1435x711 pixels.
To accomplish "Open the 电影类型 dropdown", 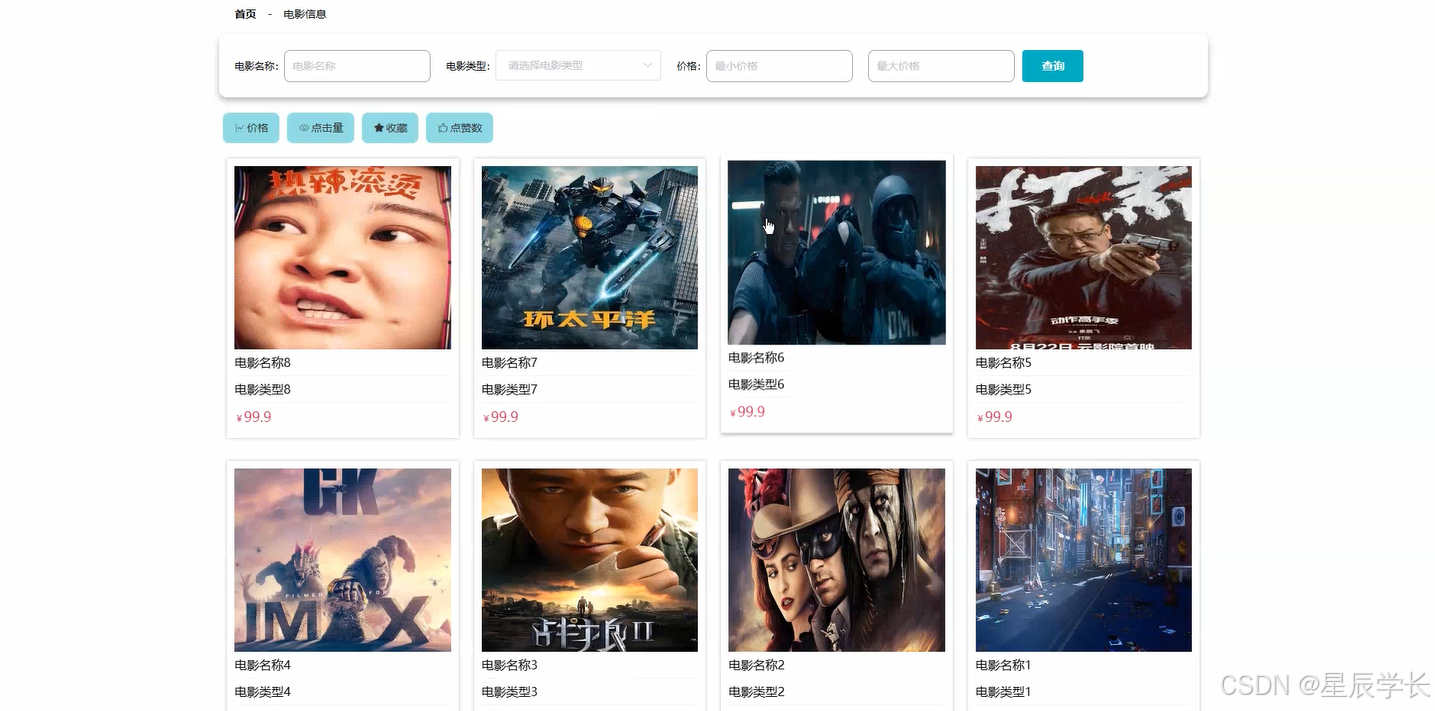I will [578, 66].
